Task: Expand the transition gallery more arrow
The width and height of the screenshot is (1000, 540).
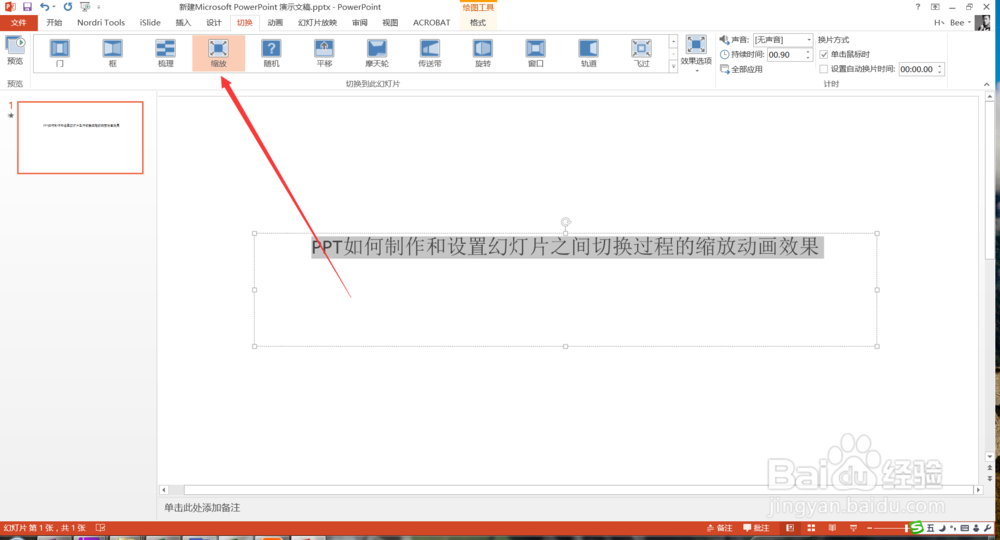Action: tap(673, 66)
